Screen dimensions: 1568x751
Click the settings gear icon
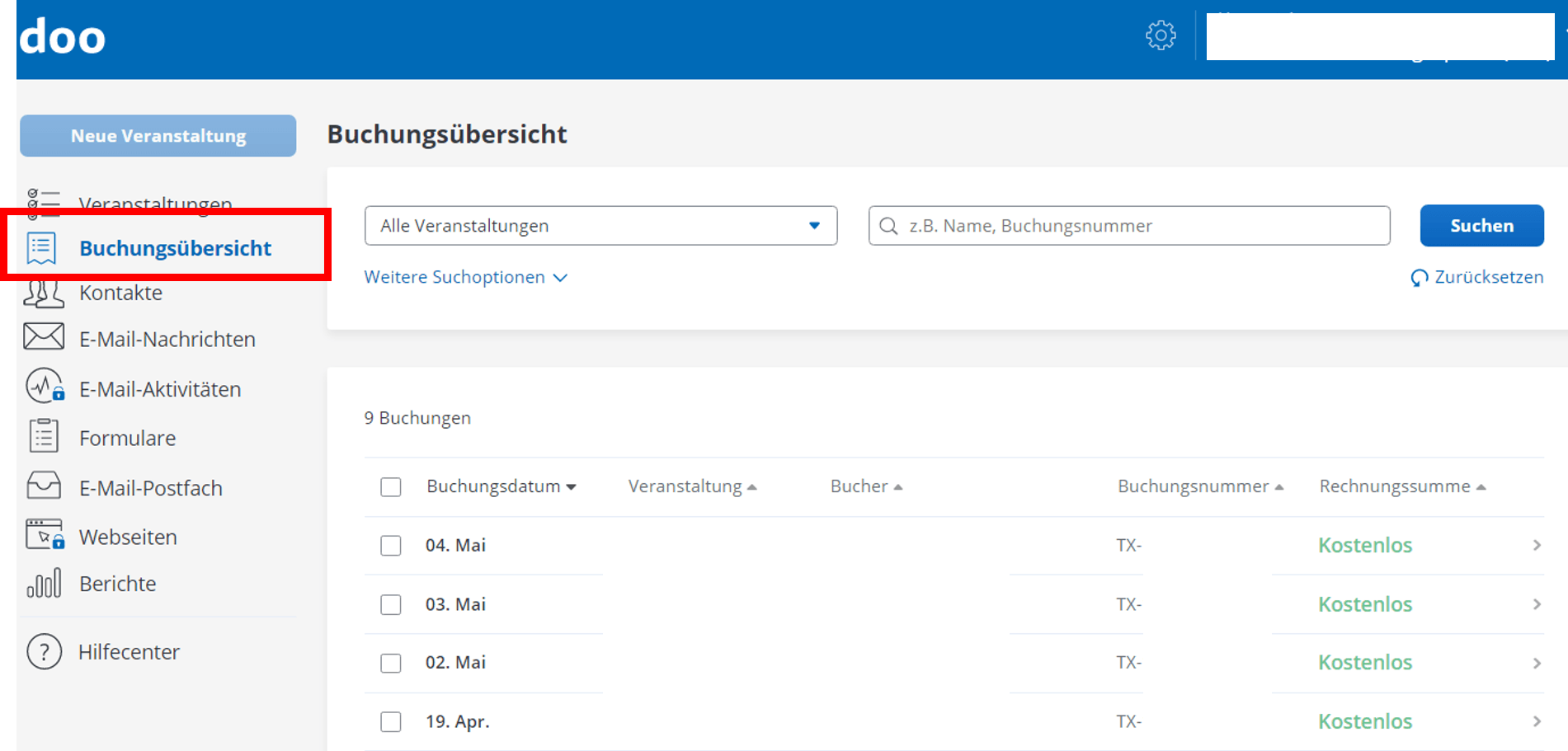(1161, 35)
